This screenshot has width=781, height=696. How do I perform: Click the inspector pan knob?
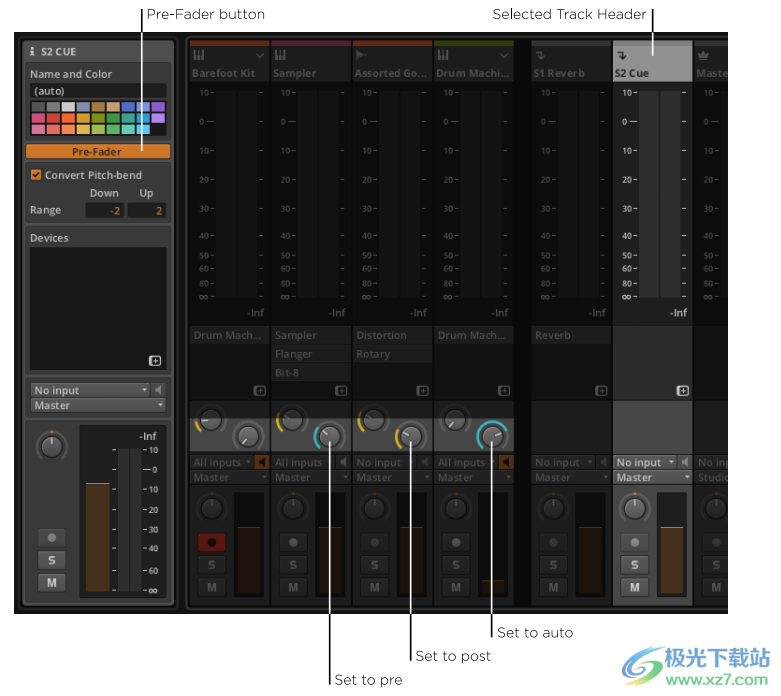coord(52,446)
